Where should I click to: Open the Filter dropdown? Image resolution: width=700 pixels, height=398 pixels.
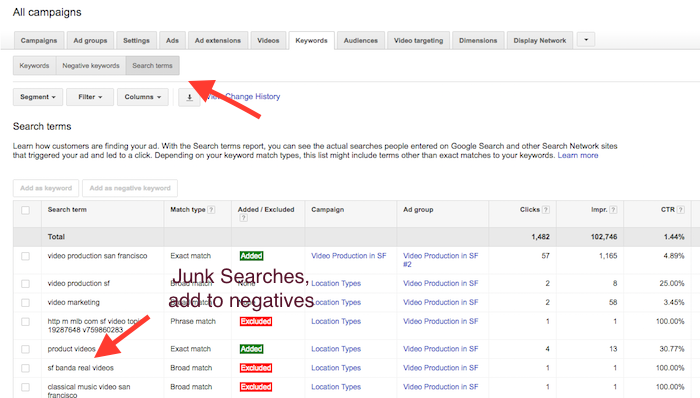pyautogui.click(x=90, y=97)
